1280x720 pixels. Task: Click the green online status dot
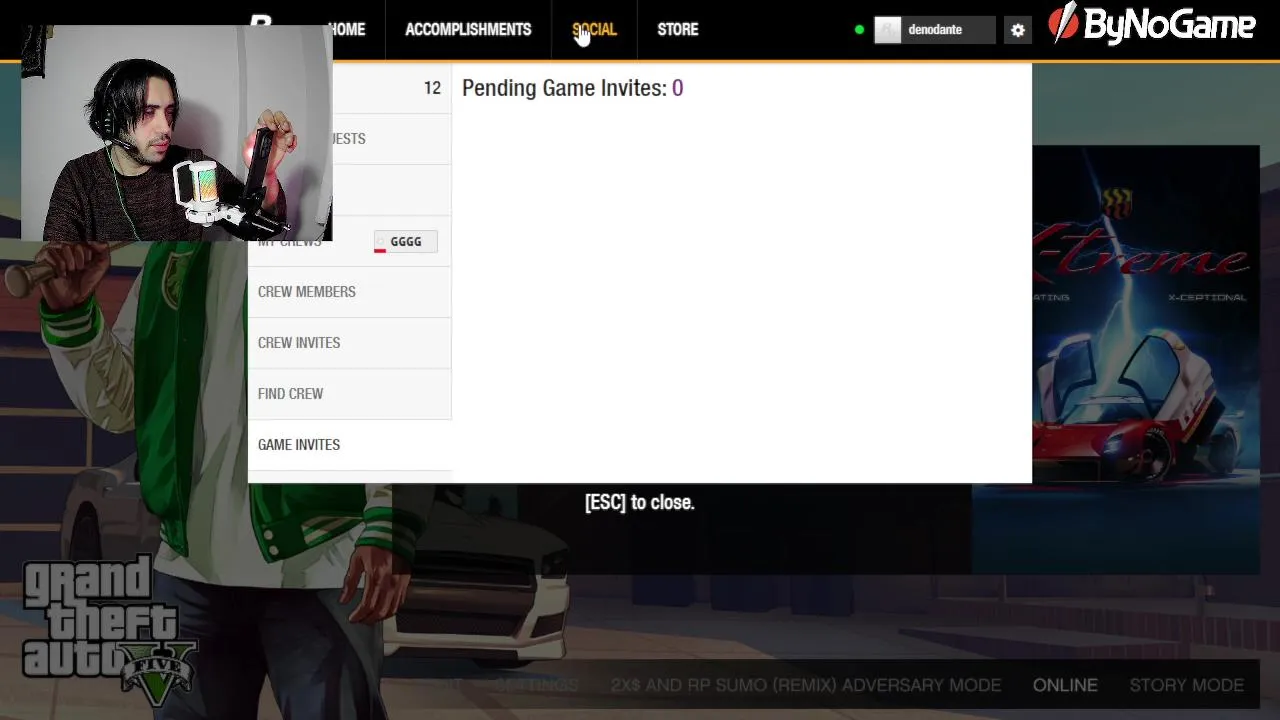tap(859, 30)
